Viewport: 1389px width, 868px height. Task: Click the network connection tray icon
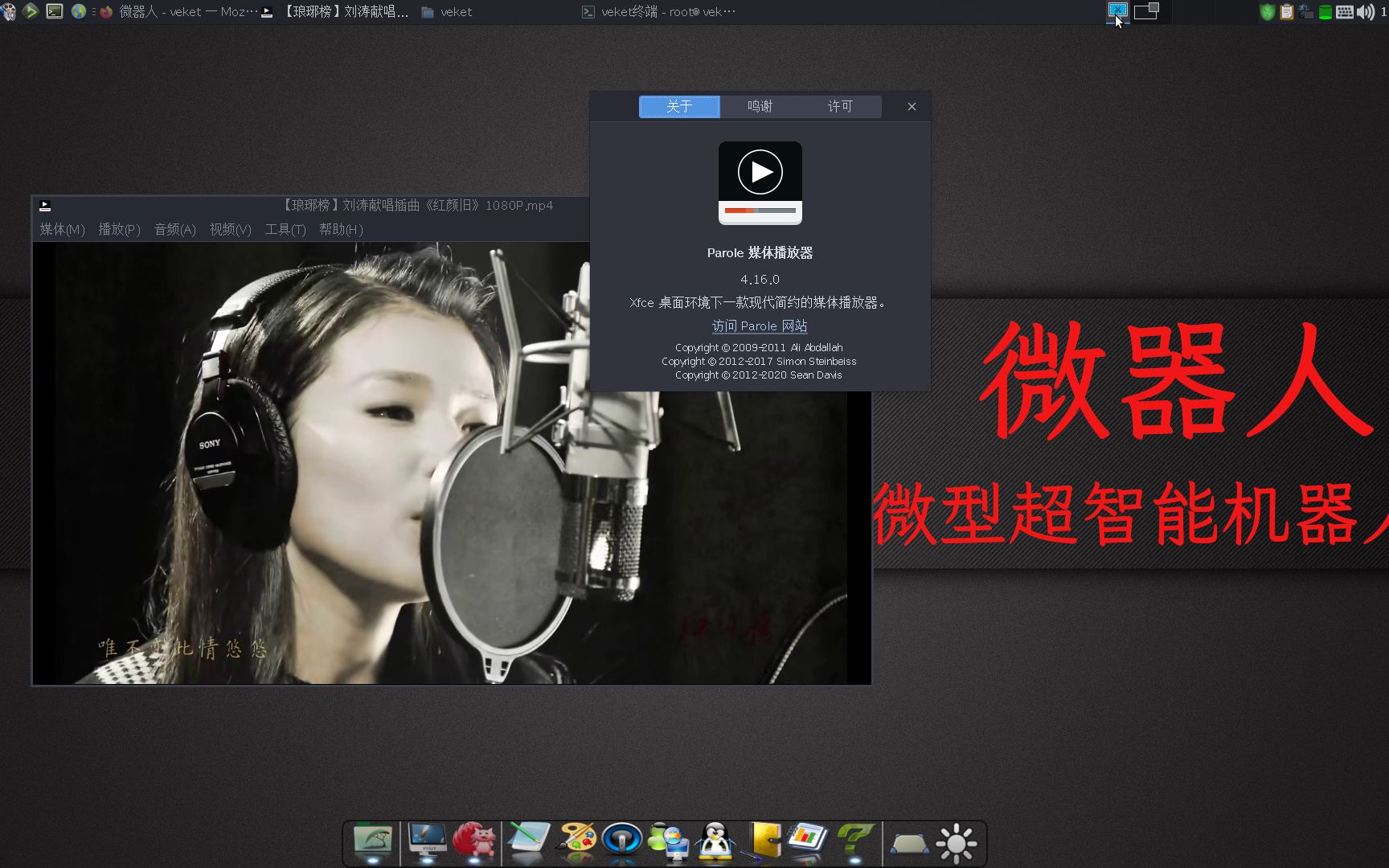coord(1305,12)
